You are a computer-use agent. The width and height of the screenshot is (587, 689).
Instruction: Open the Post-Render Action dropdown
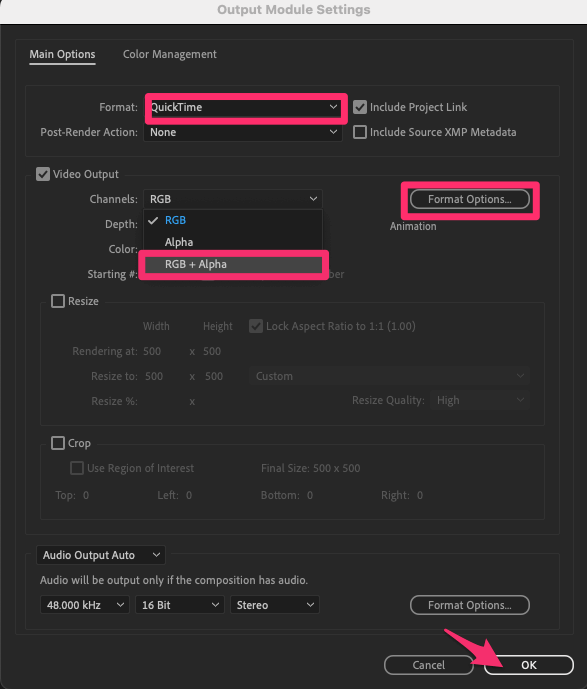[x=243, y=132]
